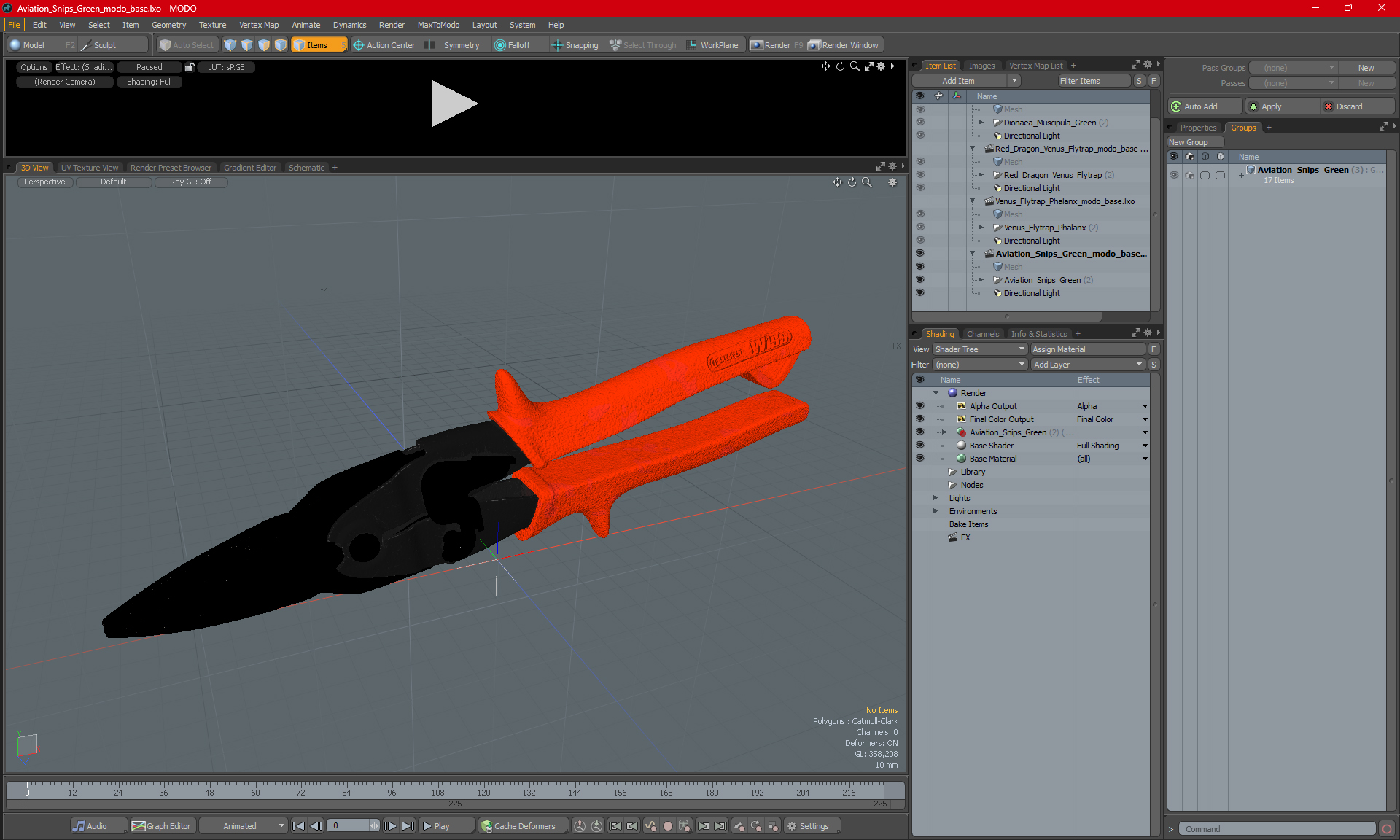This screenshot has height=840, width=1400.
Task: Click the 3D viewport move/pan icon
Action: (837, 182)
